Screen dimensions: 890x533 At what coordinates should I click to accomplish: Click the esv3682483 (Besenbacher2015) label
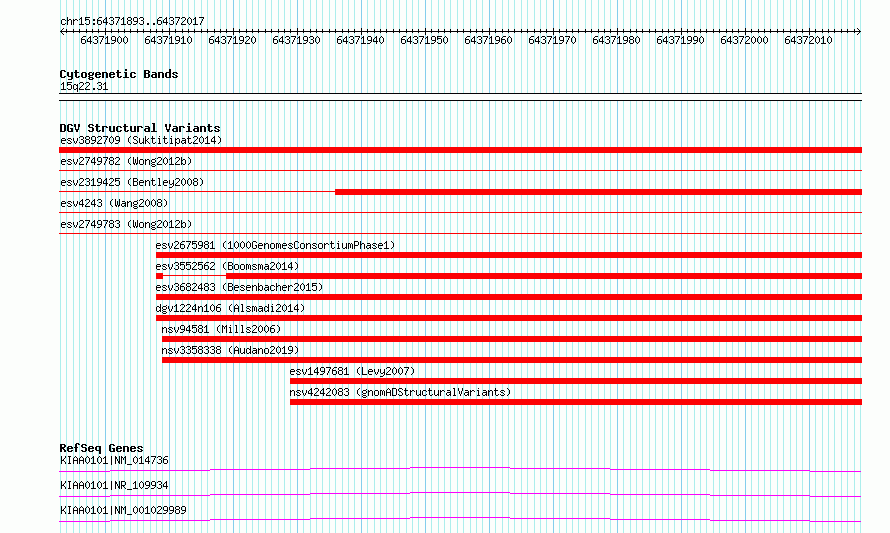point(239,287)
